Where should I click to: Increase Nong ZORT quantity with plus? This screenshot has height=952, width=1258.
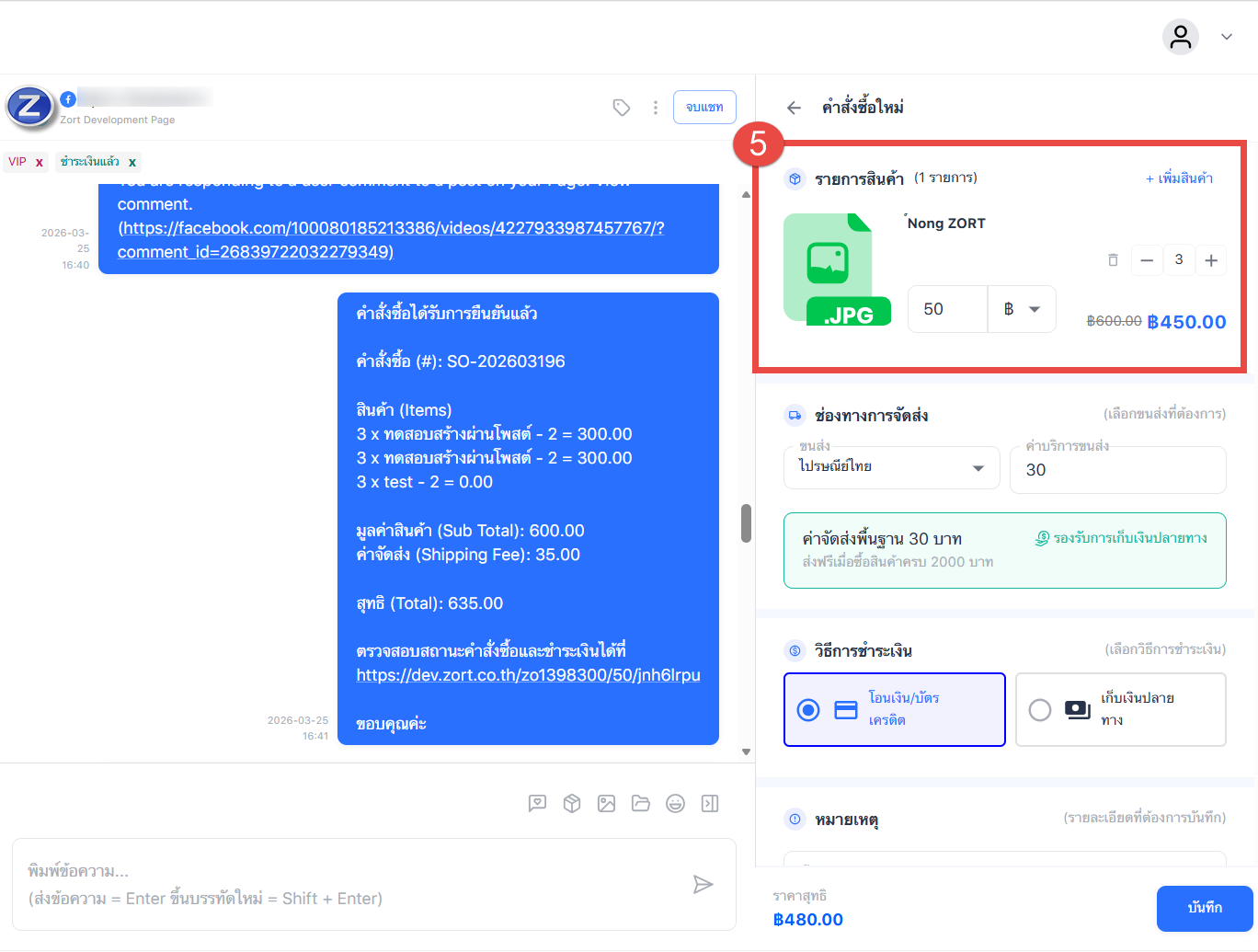(x=1211, y=260)
